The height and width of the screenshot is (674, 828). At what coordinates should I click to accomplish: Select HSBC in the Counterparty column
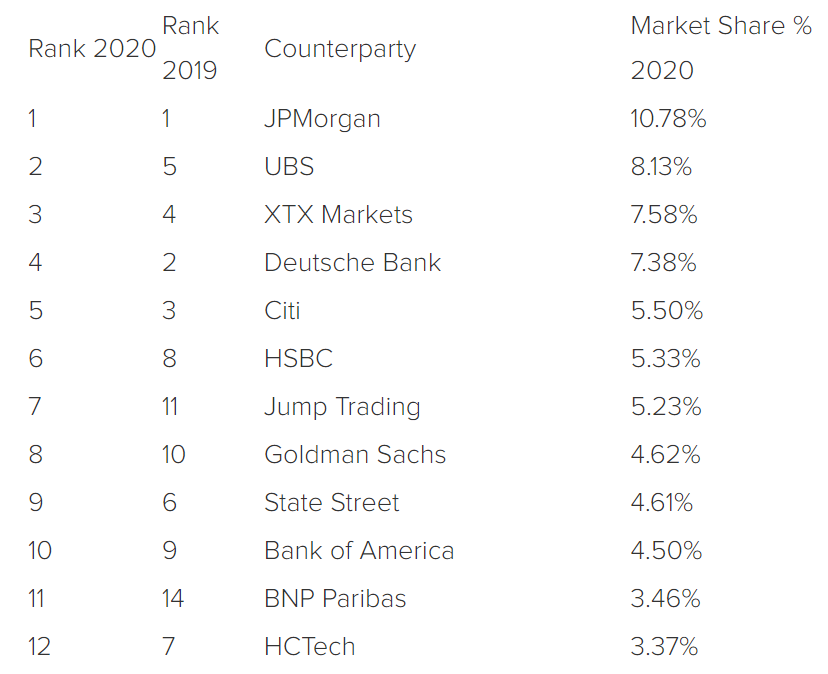[x=298, y=359]
